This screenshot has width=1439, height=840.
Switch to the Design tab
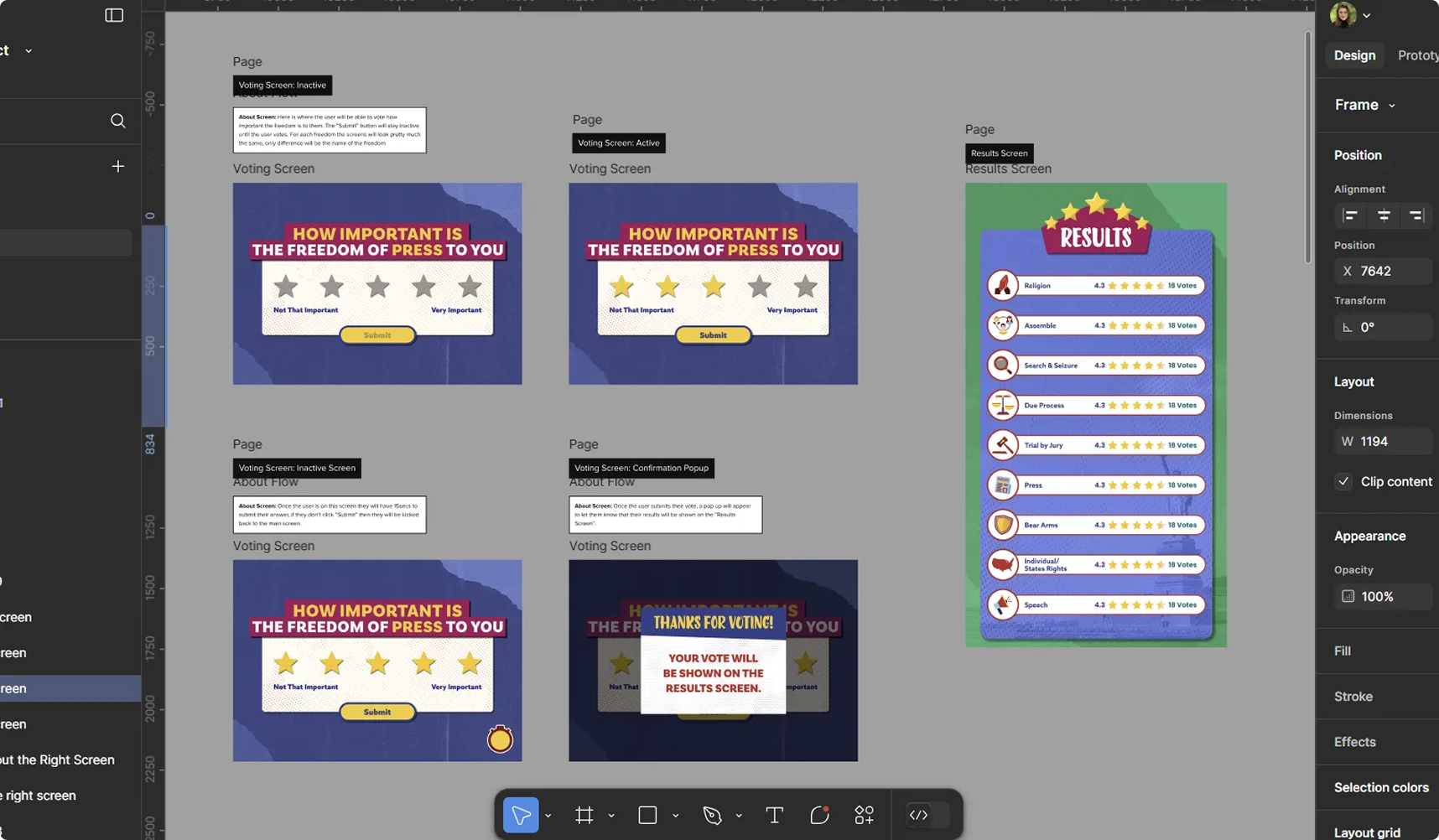(1354, 55)
